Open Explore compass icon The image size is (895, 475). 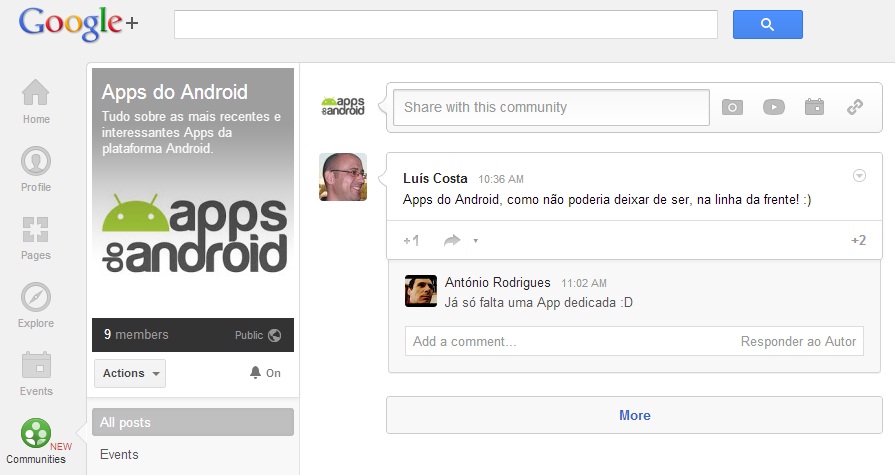pos(36,297)
